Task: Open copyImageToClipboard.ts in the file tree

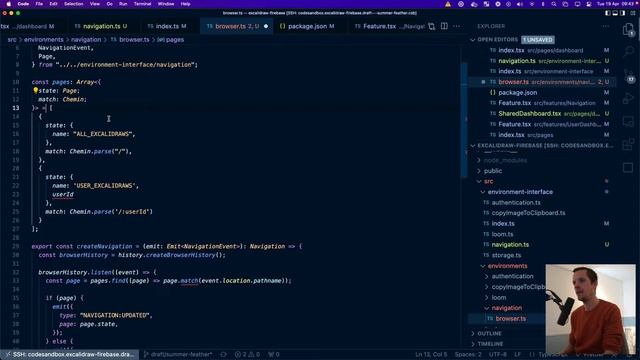Action: 528,213
